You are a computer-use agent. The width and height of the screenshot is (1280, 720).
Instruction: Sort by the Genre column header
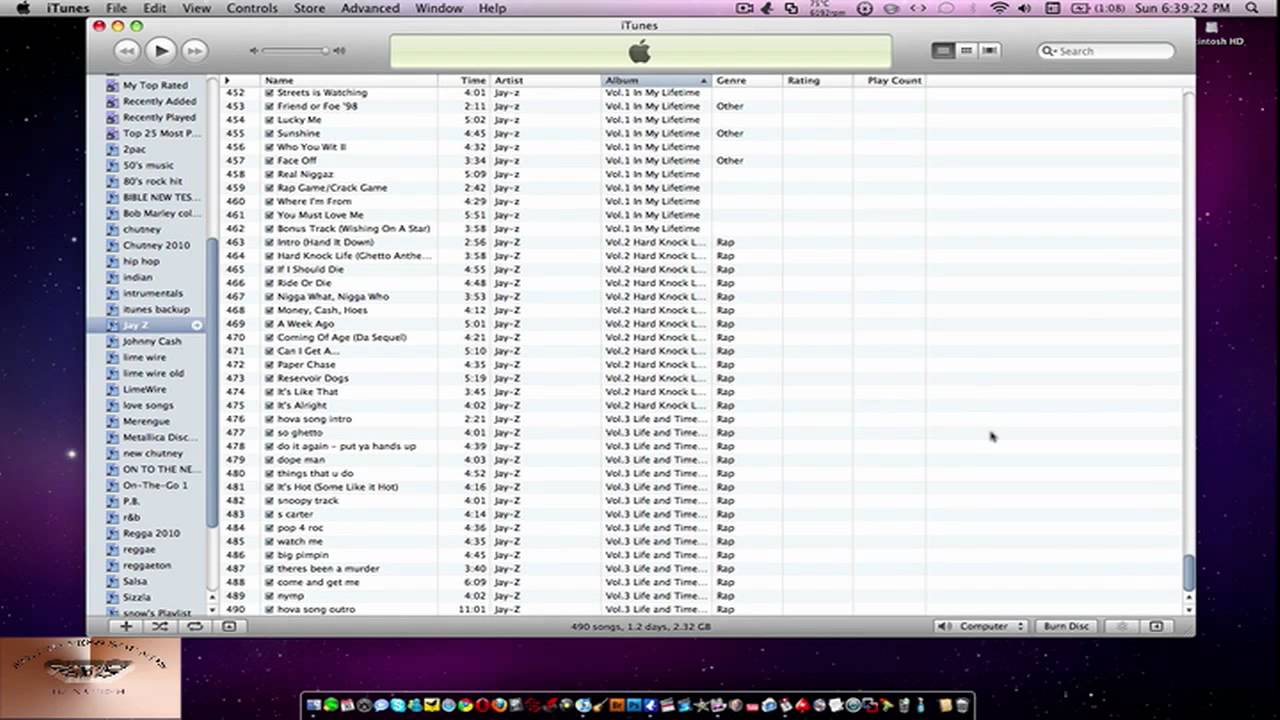coord(747,80)
